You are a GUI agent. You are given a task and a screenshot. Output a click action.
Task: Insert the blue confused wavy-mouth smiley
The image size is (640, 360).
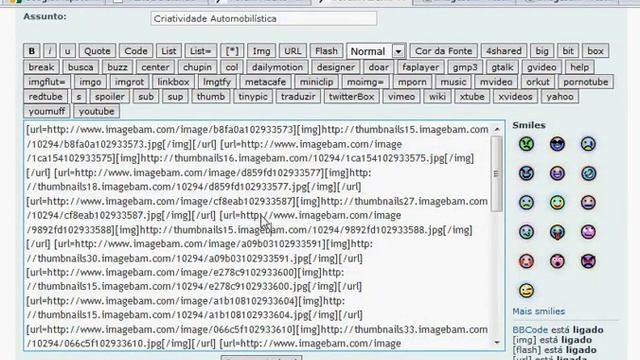[527, 232]
